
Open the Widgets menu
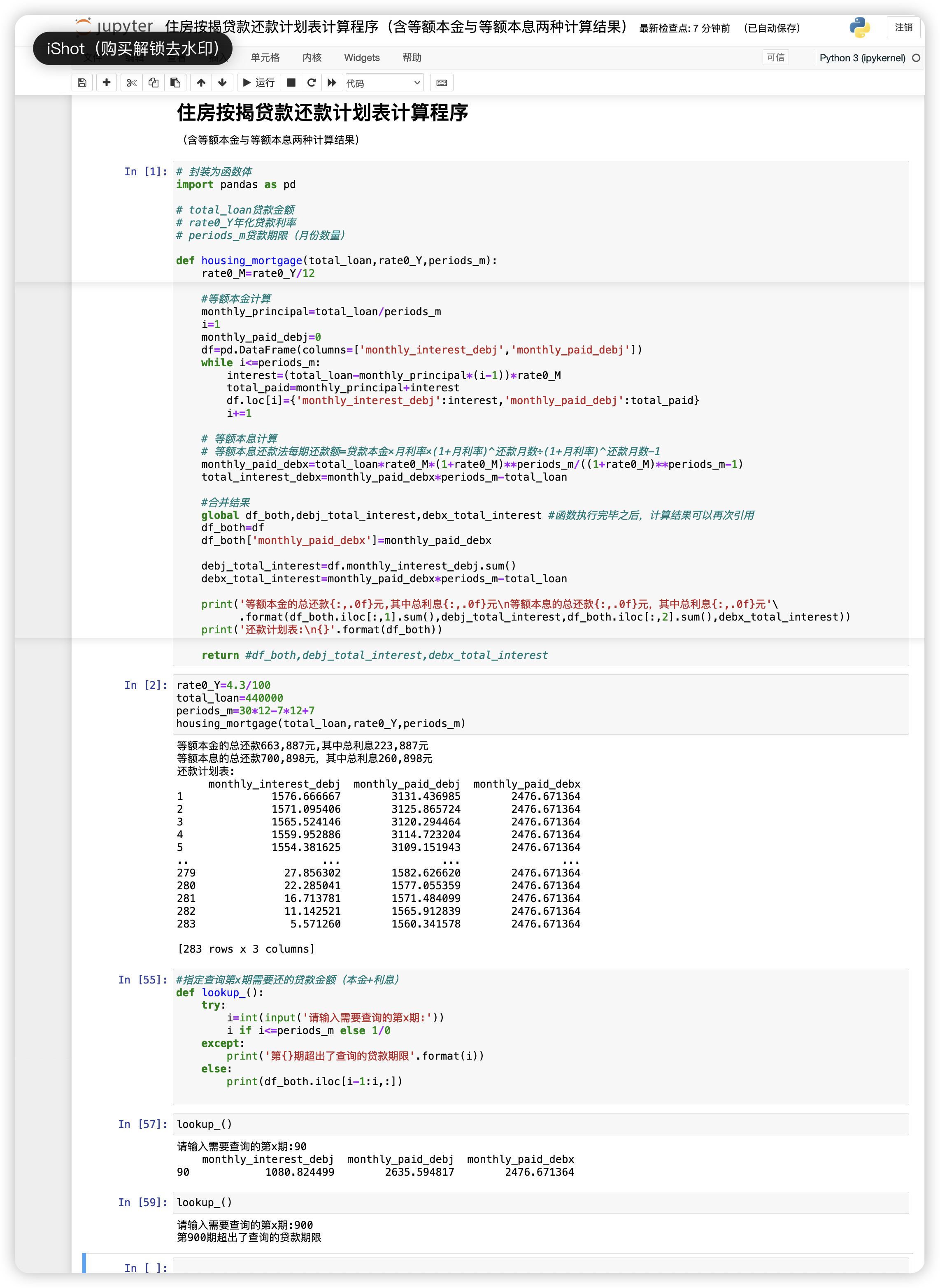click(x=361, y=58)
